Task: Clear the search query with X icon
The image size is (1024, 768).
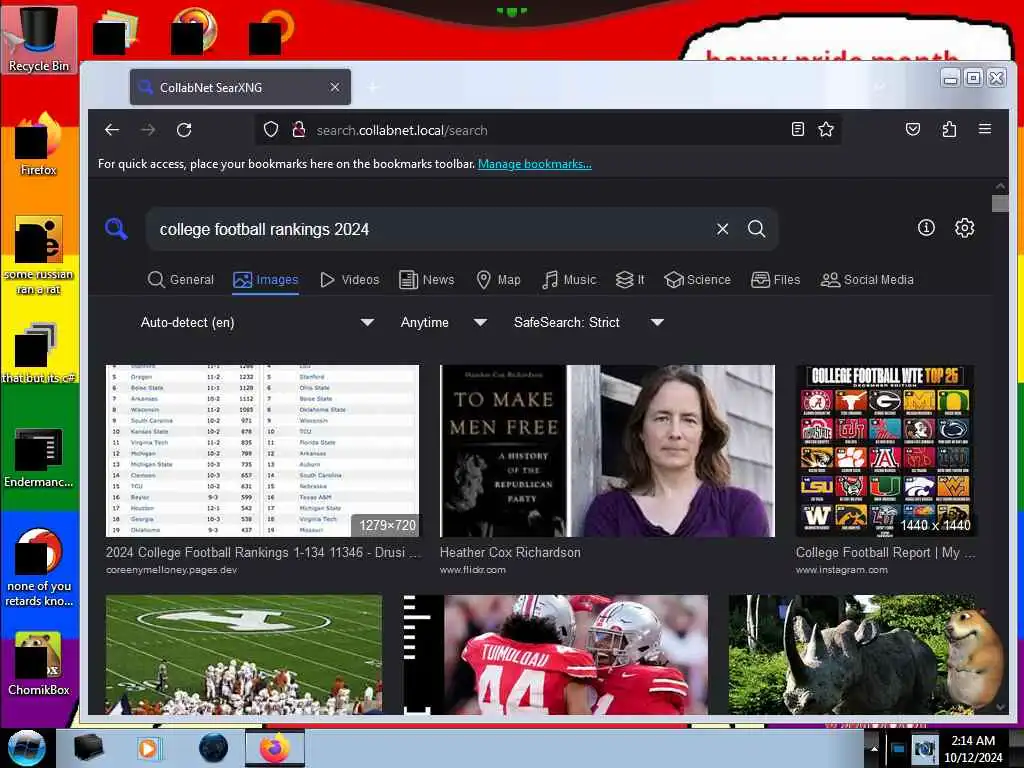Action: (722, 229)
